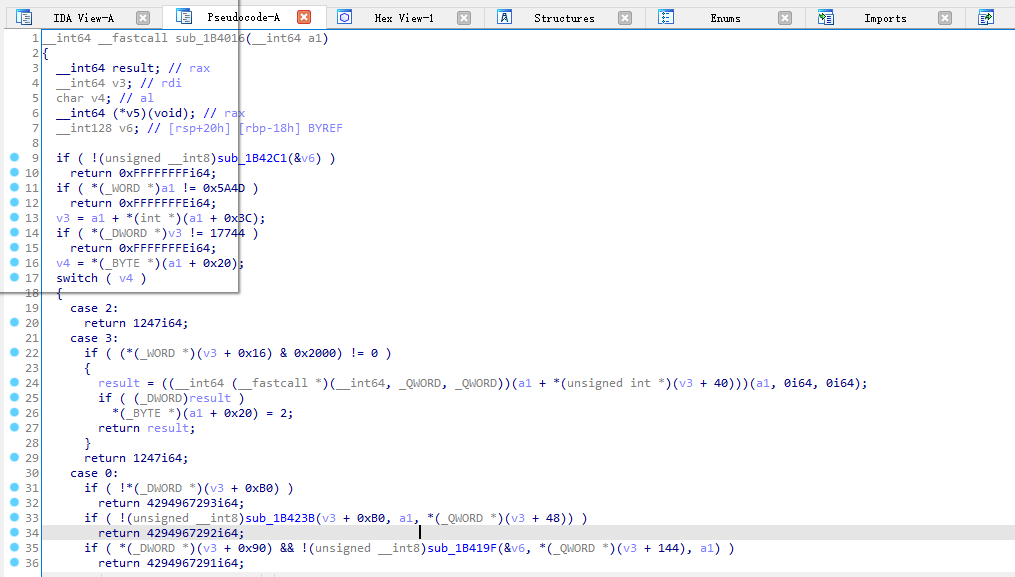Toggle the breakpoint dot on line 9
This screenshot has width=1015, height=577.
(x=13, y=158)
